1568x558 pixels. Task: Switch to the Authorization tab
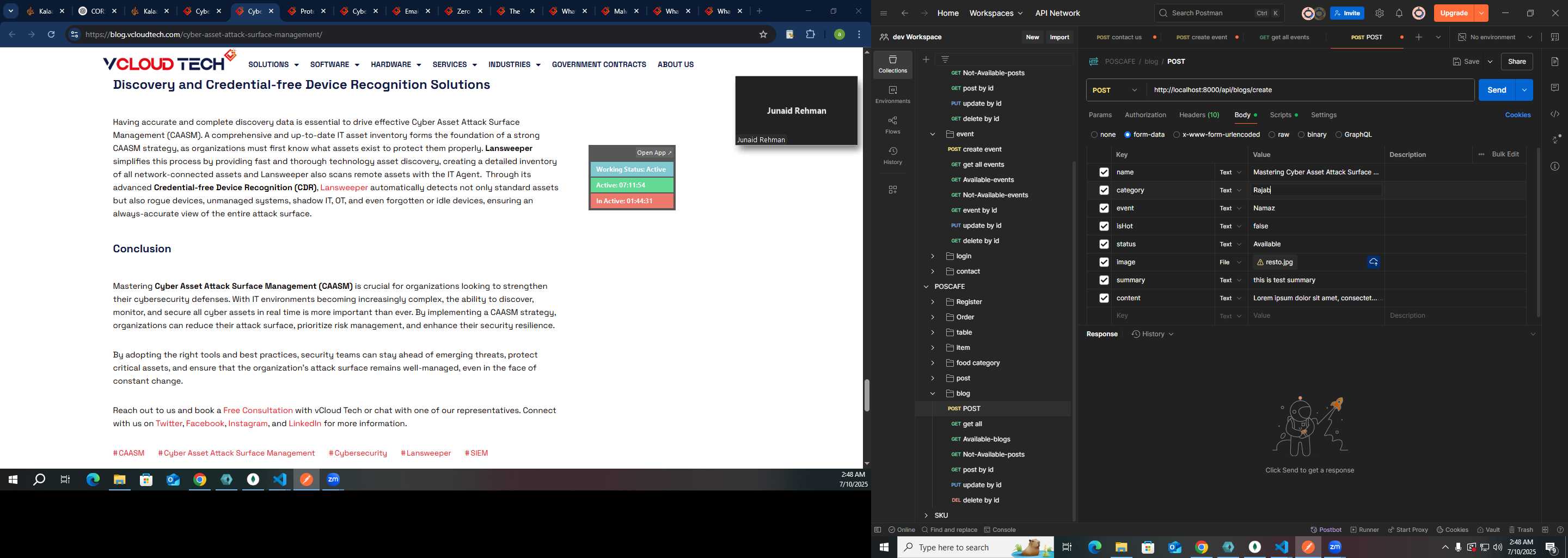(1145, 115)
